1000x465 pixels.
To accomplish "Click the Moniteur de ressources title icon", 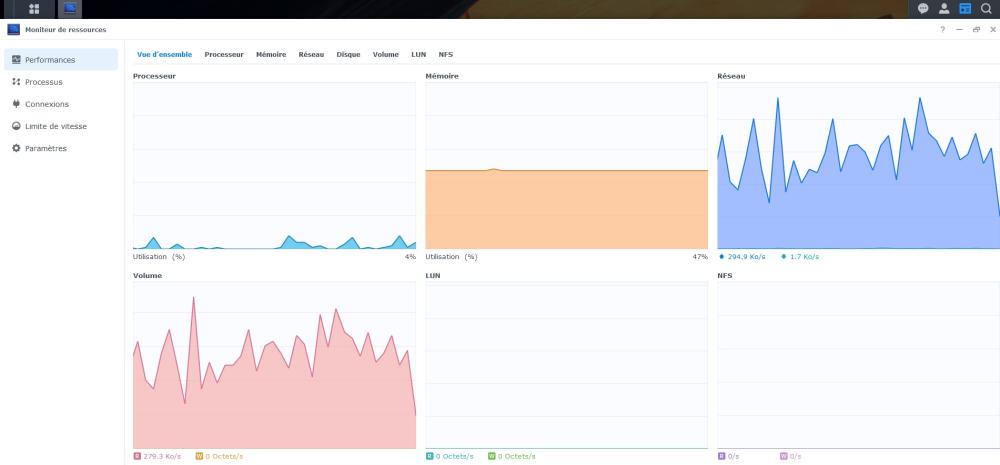I will 13,30.
